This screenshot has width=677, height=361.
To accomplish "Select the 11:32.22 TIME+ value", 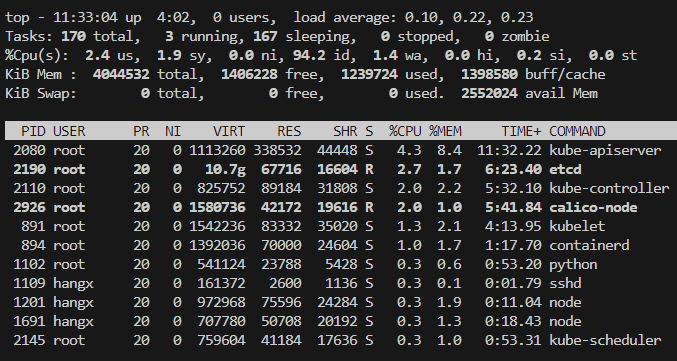I will 509,150.
